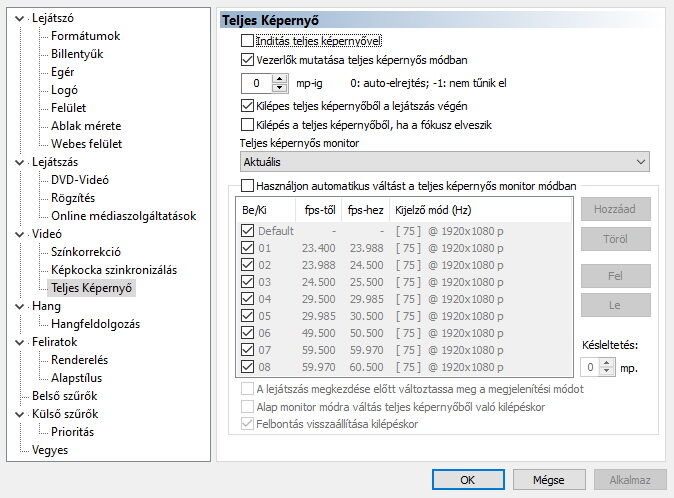Click the Késleltetés delay input field
Image resolution: width=674 pixels, height=498 pixels.
click(x=590, y=367)
